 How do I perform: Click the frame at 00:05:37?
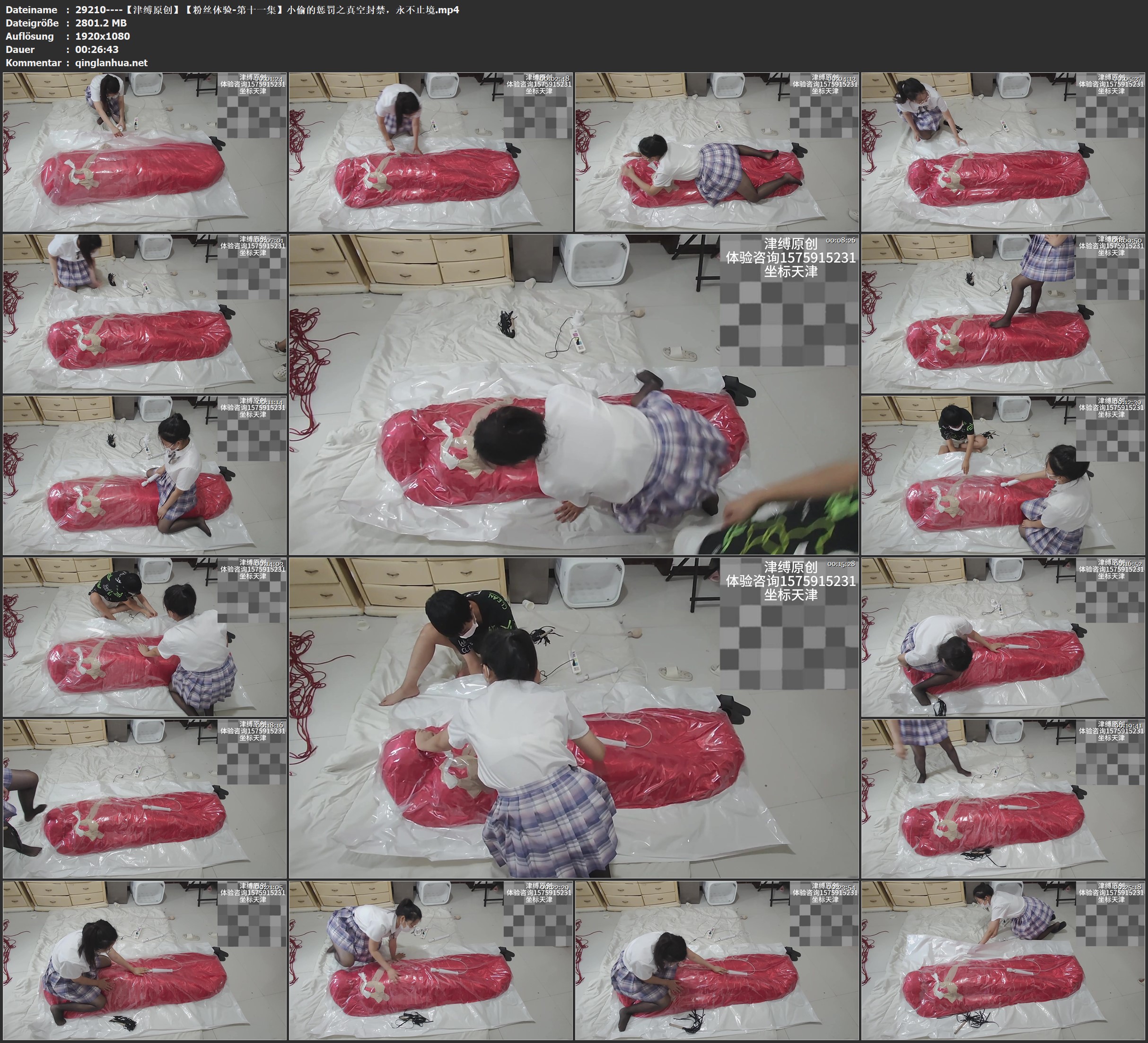[1003, 152]
